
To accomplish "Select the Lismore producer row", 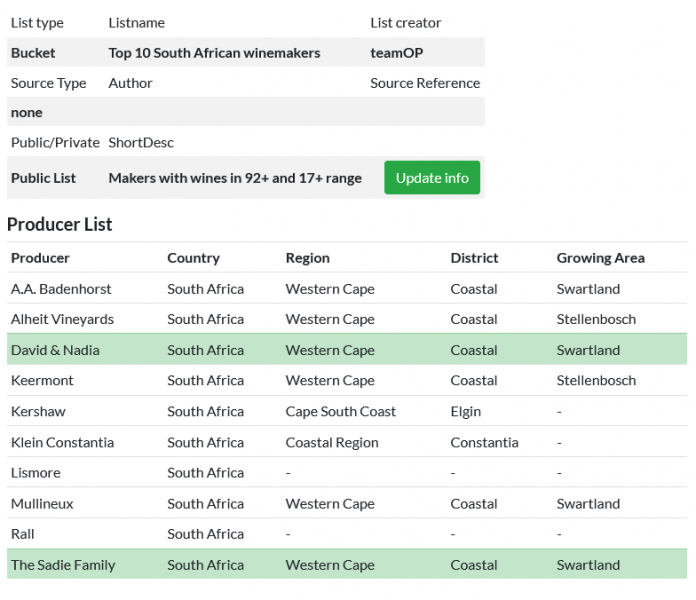I will (36, 472).
